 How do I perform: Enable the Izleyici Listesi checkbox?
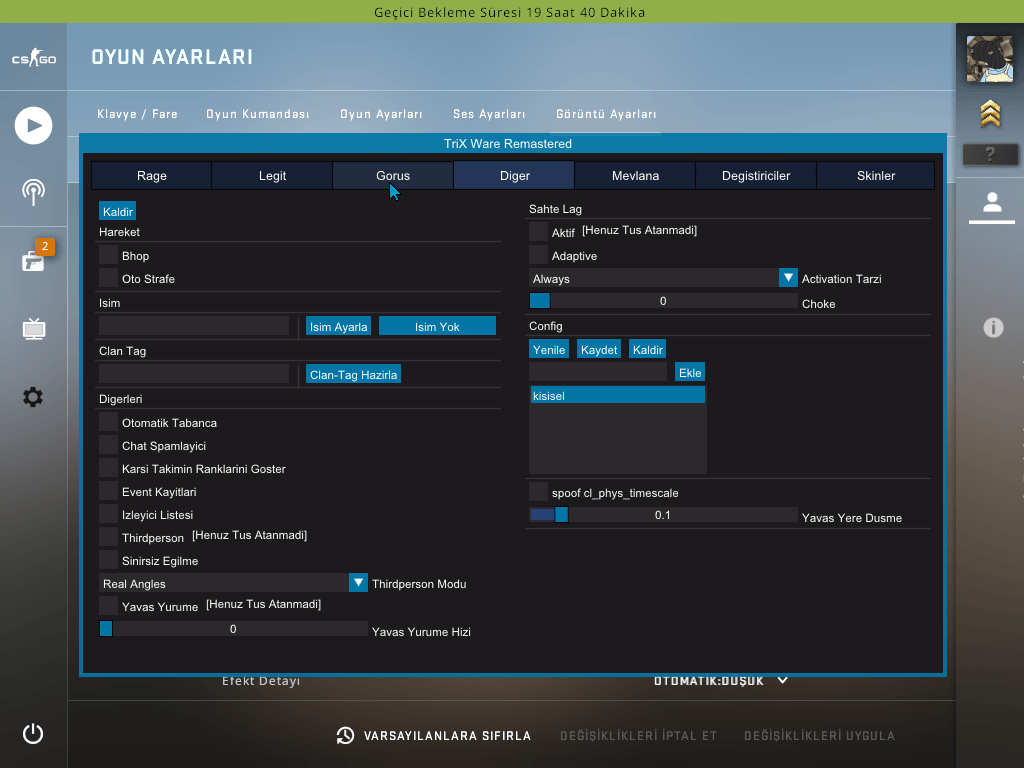(x=108, y=514)
